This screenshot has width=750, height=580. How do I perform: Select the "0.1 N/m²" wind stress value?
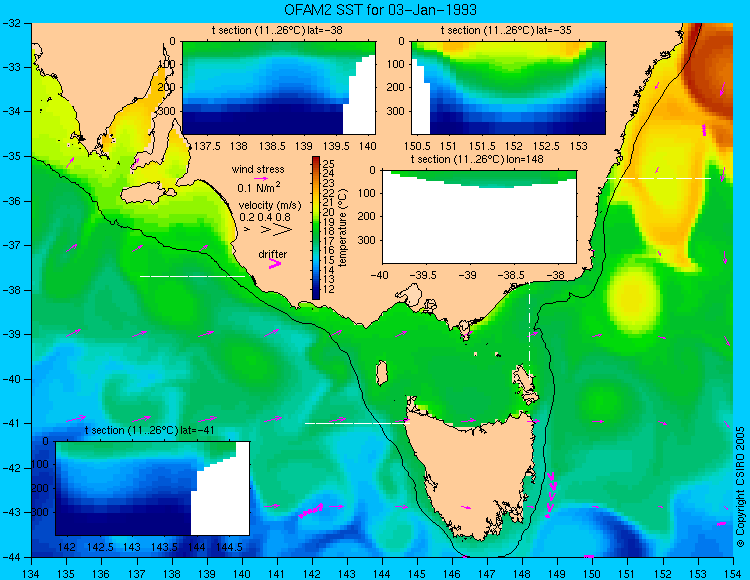coord(259,187)
